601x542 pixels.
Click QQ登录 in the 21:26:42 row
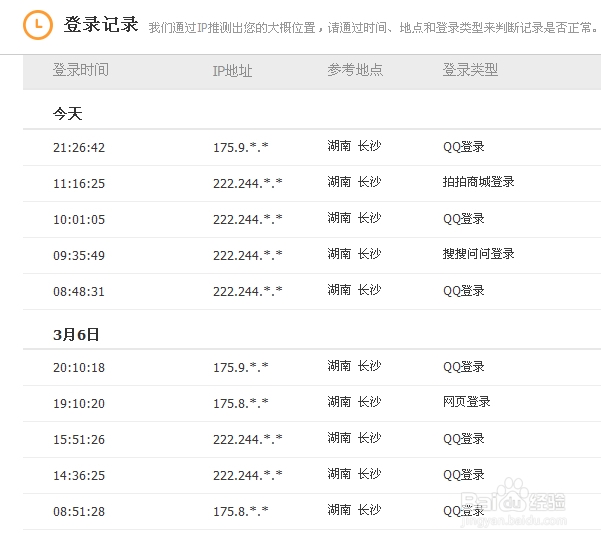click(x=464, y=147)
